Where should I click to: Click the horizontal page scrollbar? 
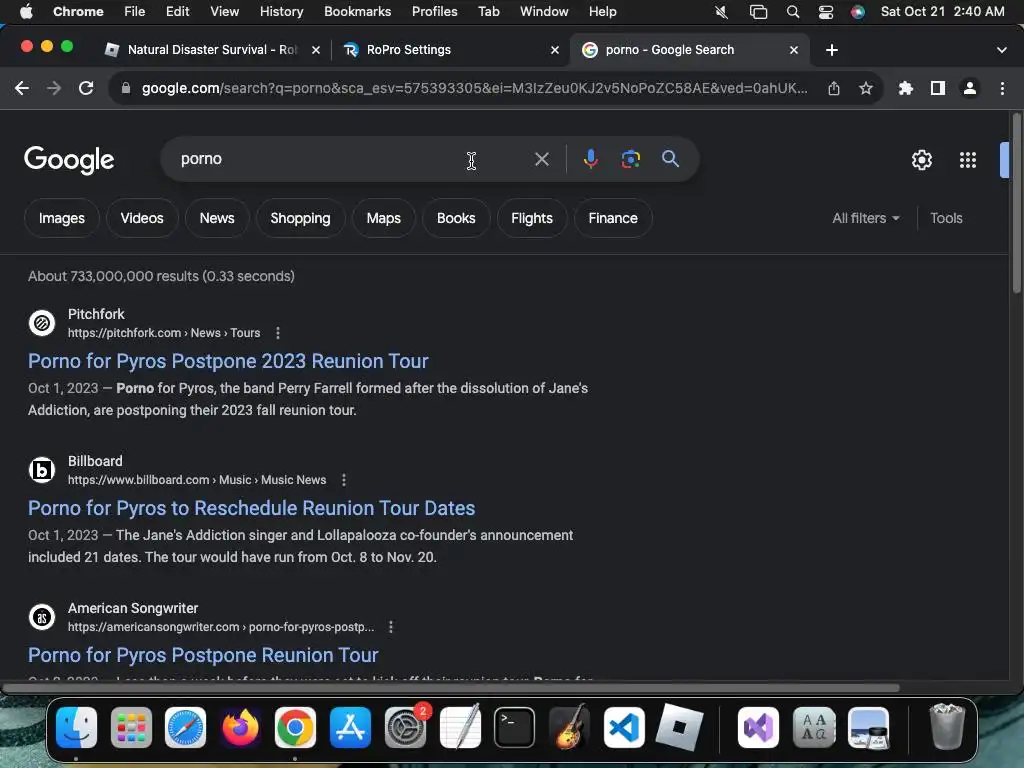click(451, 688)
